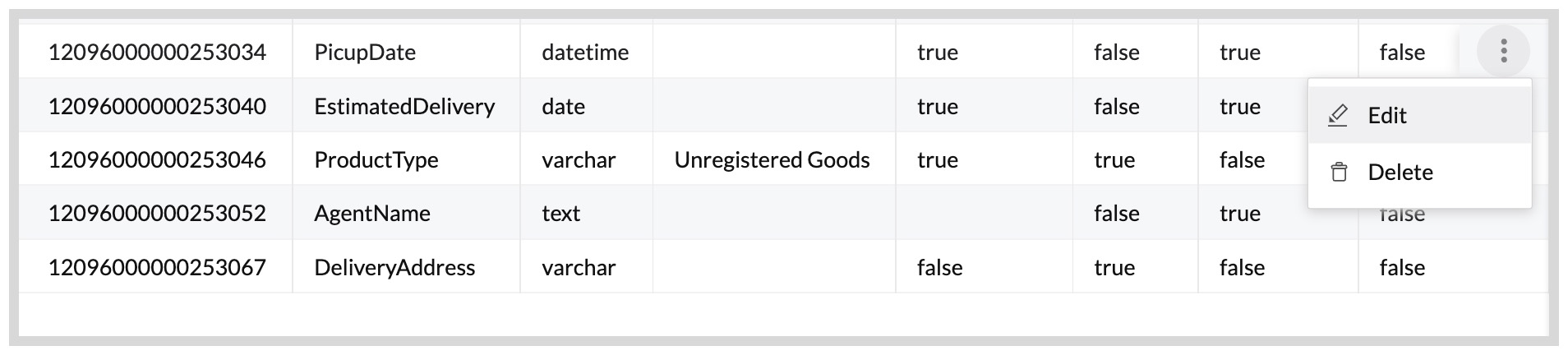Click the datetime data type cell
This screenshot has width=1568, height=355.
coord(585,53)
